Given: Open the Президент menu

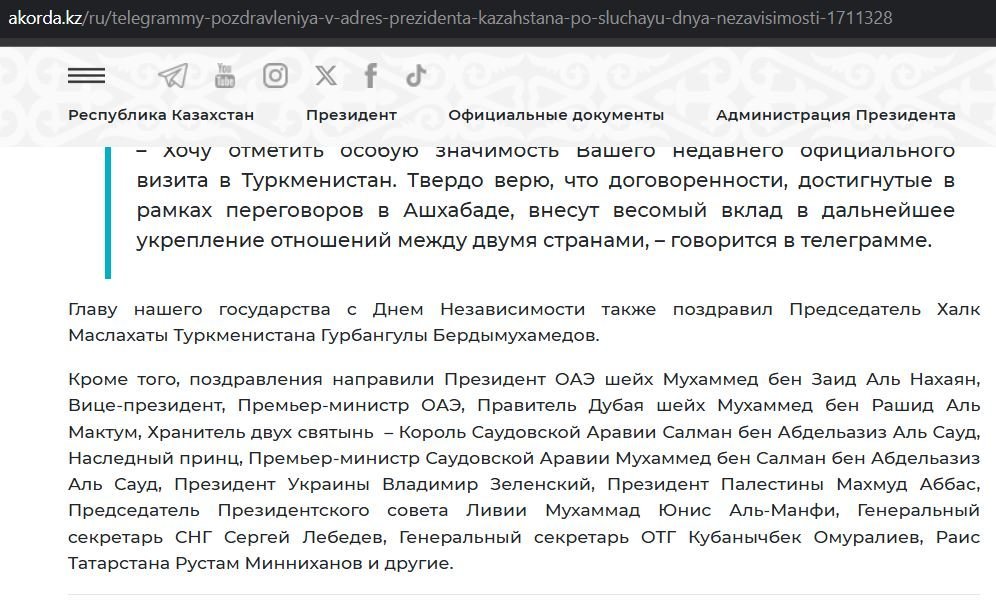Looking at the screenshot, I should (351, 115).
